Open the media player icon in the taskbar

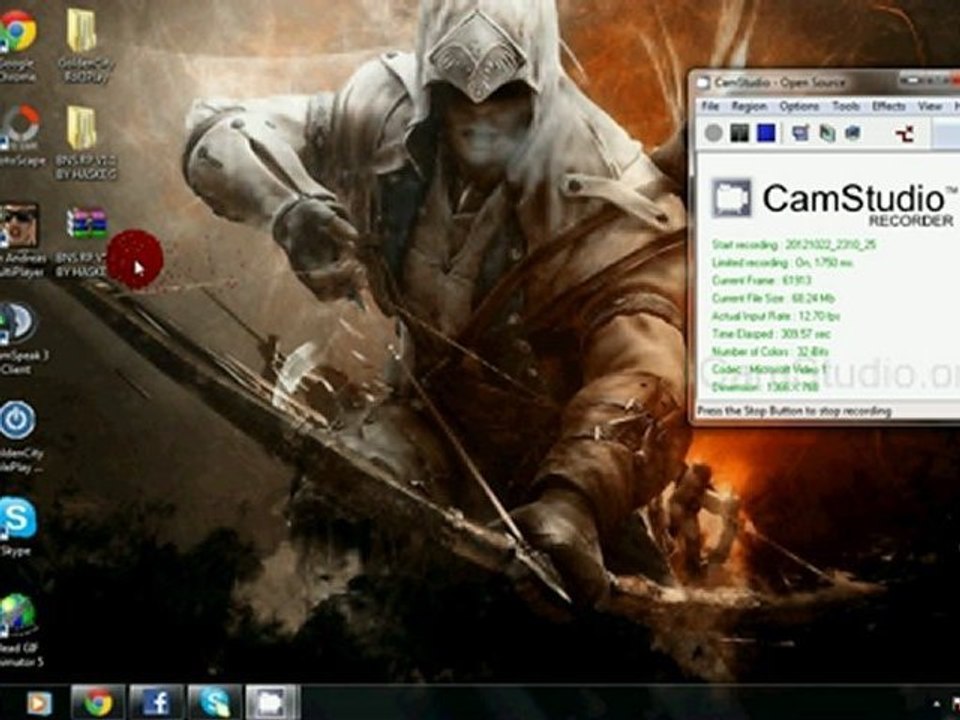38,703
